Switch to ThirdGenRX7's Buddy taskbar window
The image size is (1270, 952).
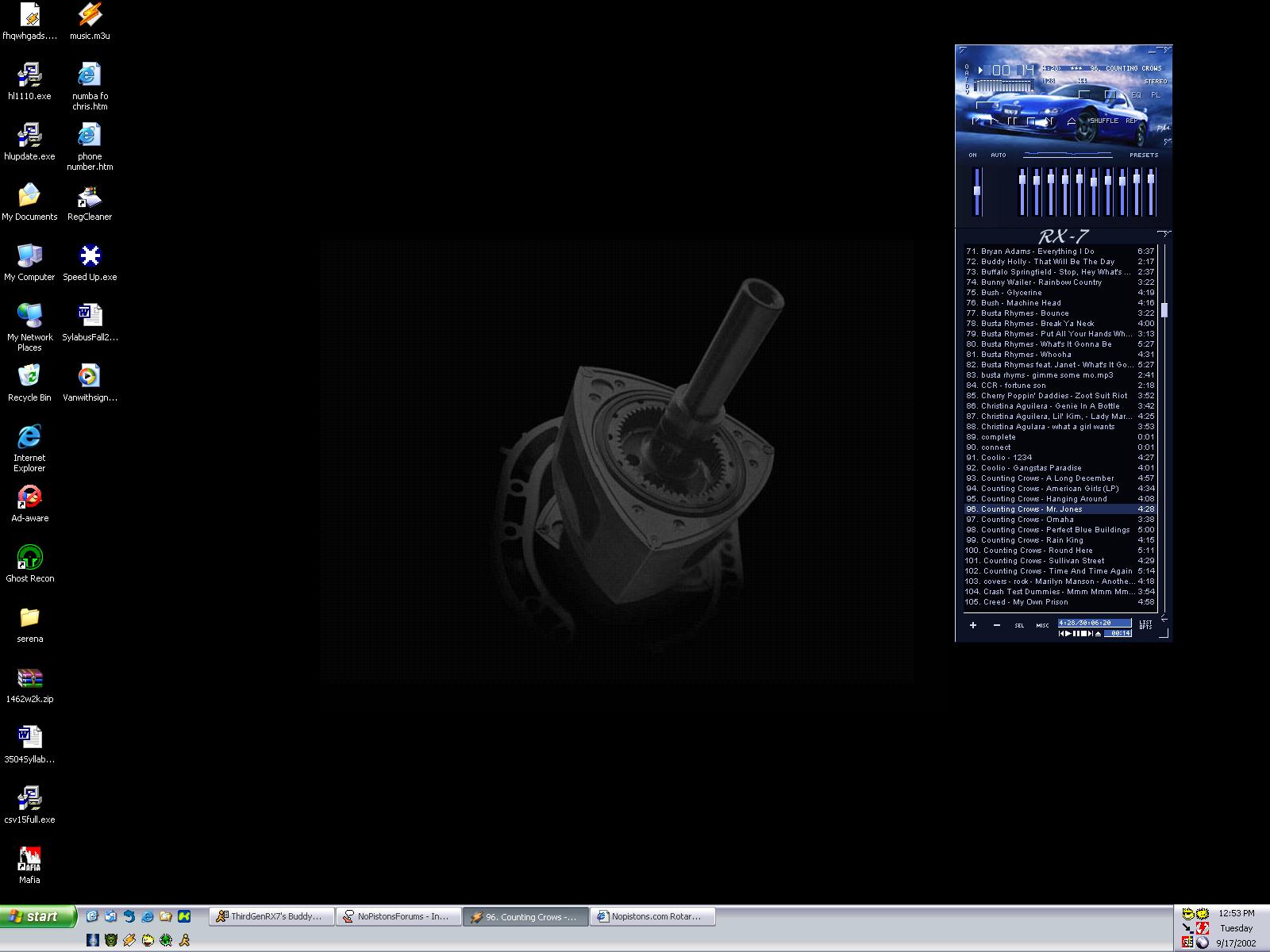(271, 917)
